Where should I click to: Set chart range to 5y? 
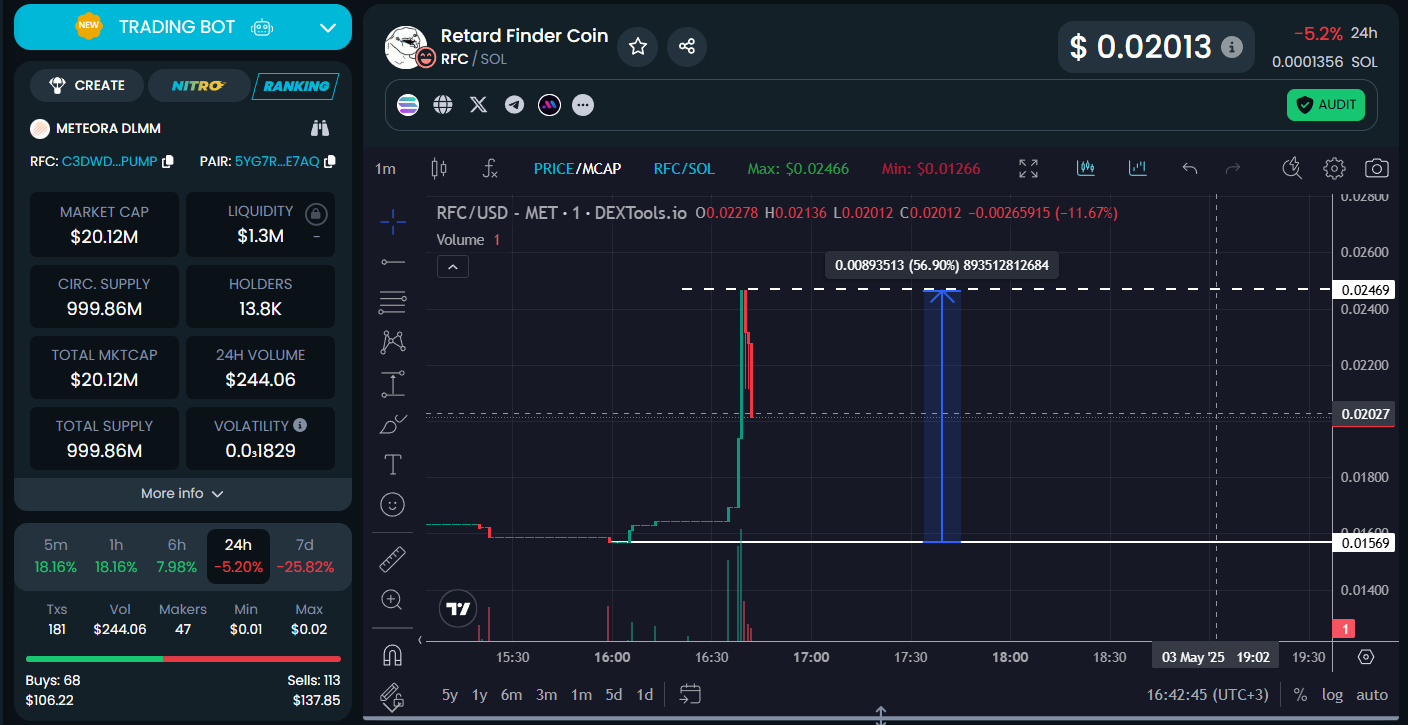coord(450,694)
